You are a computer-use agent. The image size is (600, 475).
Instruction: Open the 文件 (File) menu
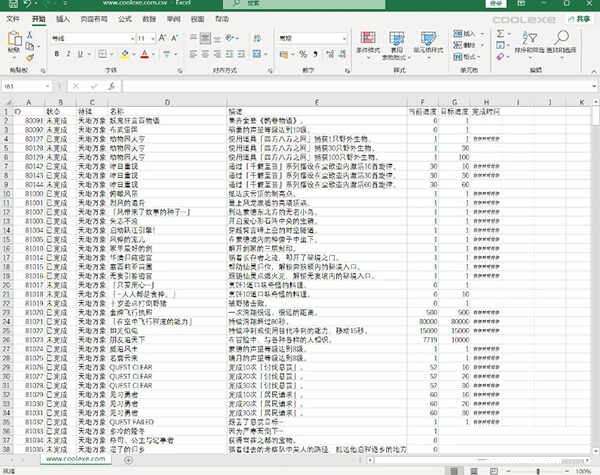tap(13, 19)
